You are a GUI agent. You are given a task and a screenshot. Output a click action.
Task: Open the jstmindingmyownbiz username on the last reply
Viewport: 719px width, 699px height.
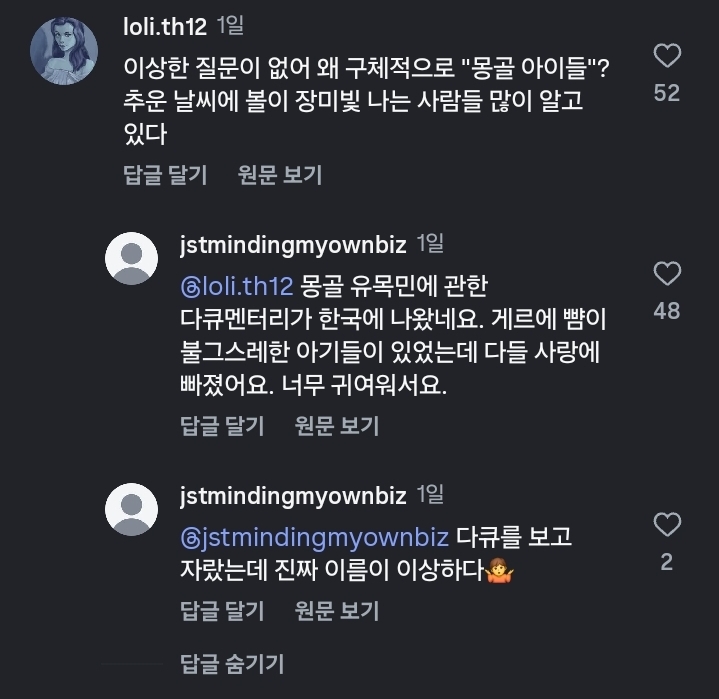point(293,495)
